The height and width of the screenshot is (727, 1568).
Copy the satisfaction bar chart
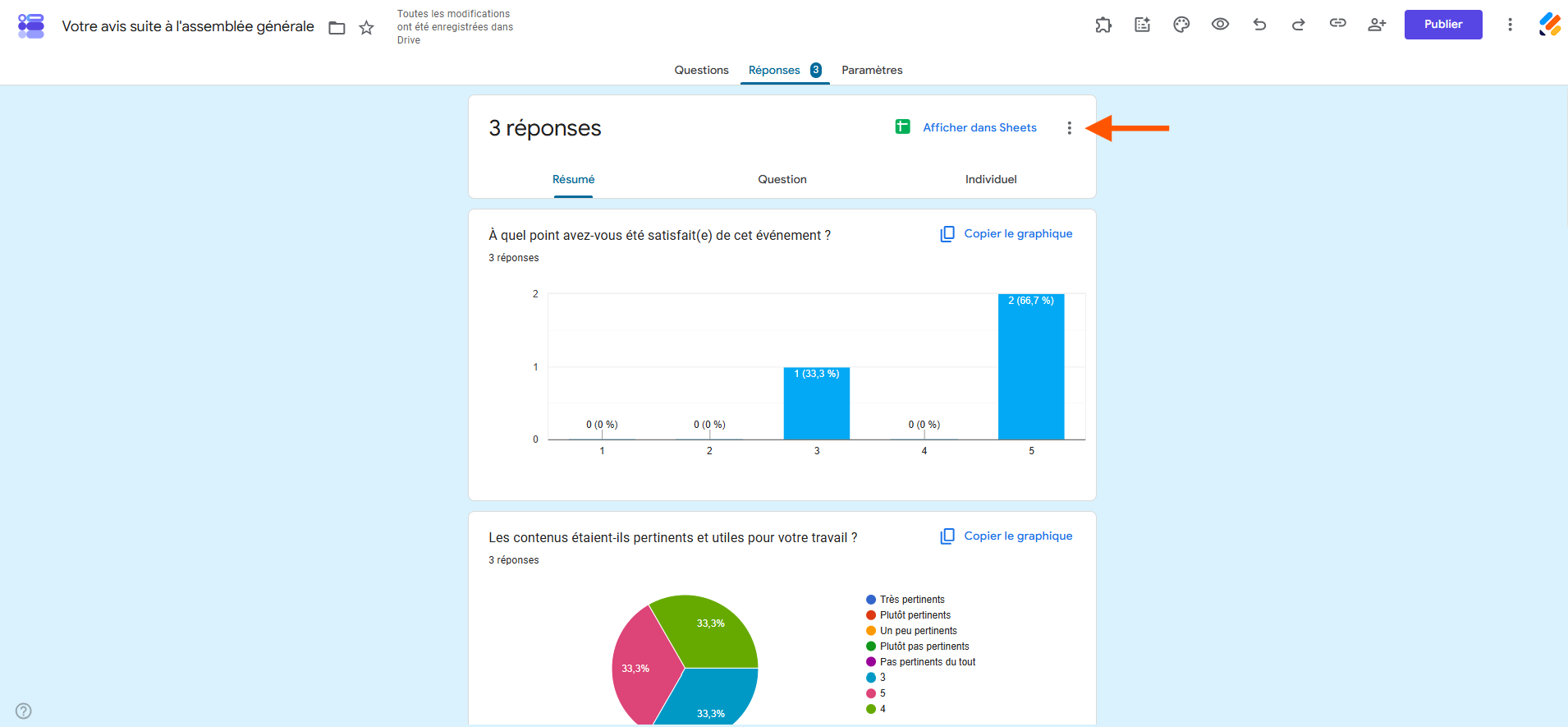point(1006,233)
